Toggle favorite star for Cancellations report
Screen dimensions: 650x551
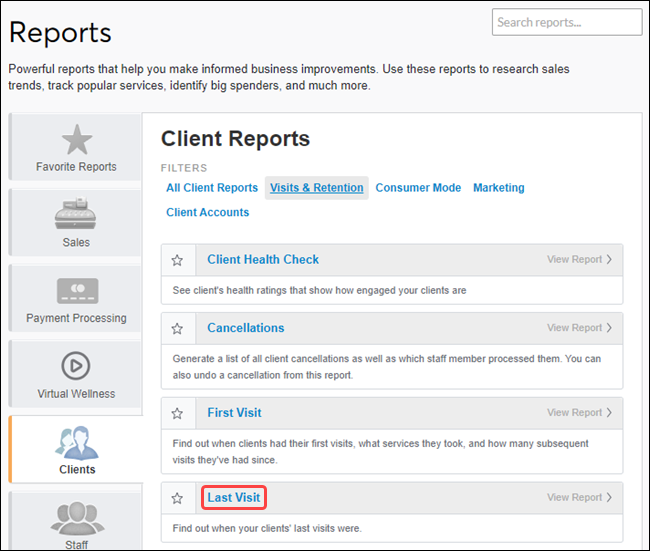[x=177, y=328]
